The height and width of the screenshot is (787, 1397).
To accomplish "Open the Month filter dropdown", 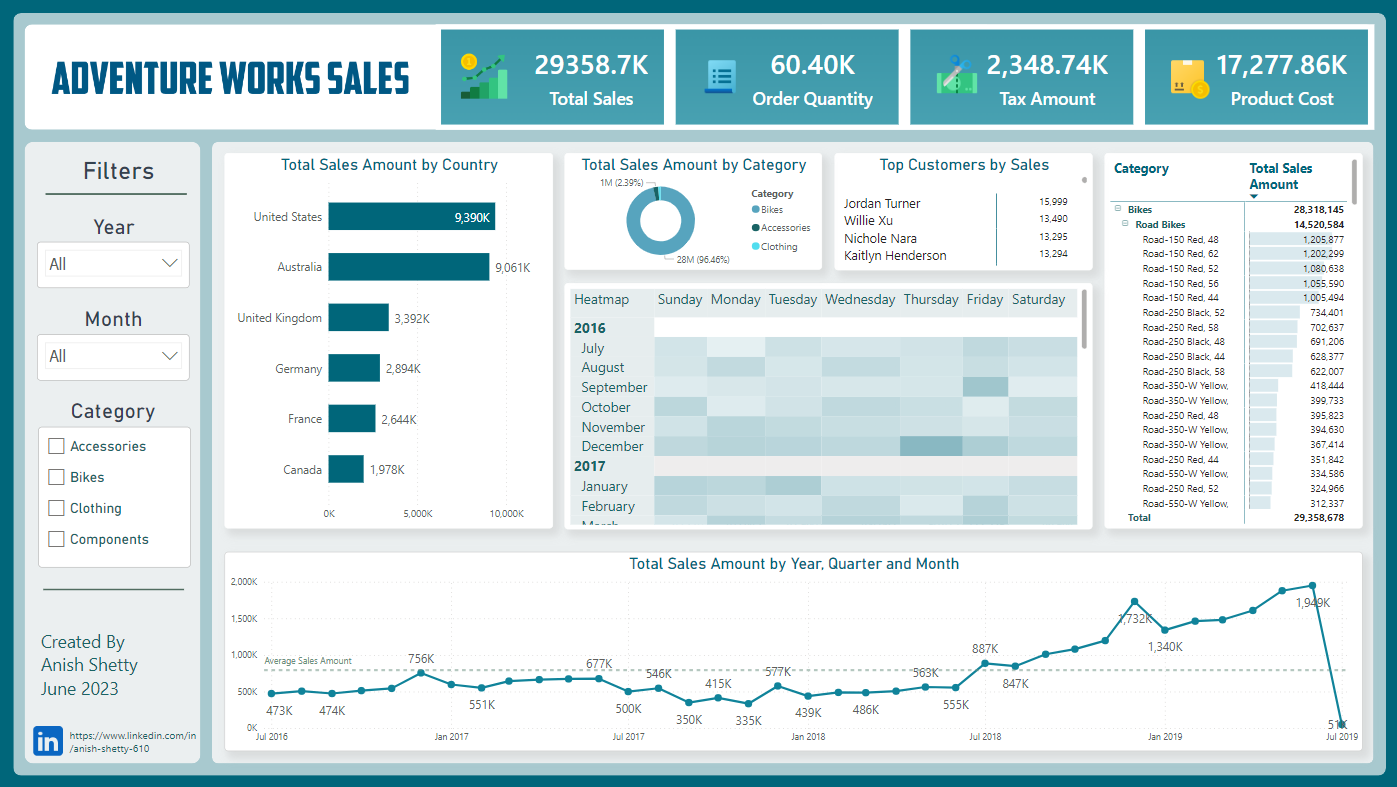I will click(x=113, y=356).
